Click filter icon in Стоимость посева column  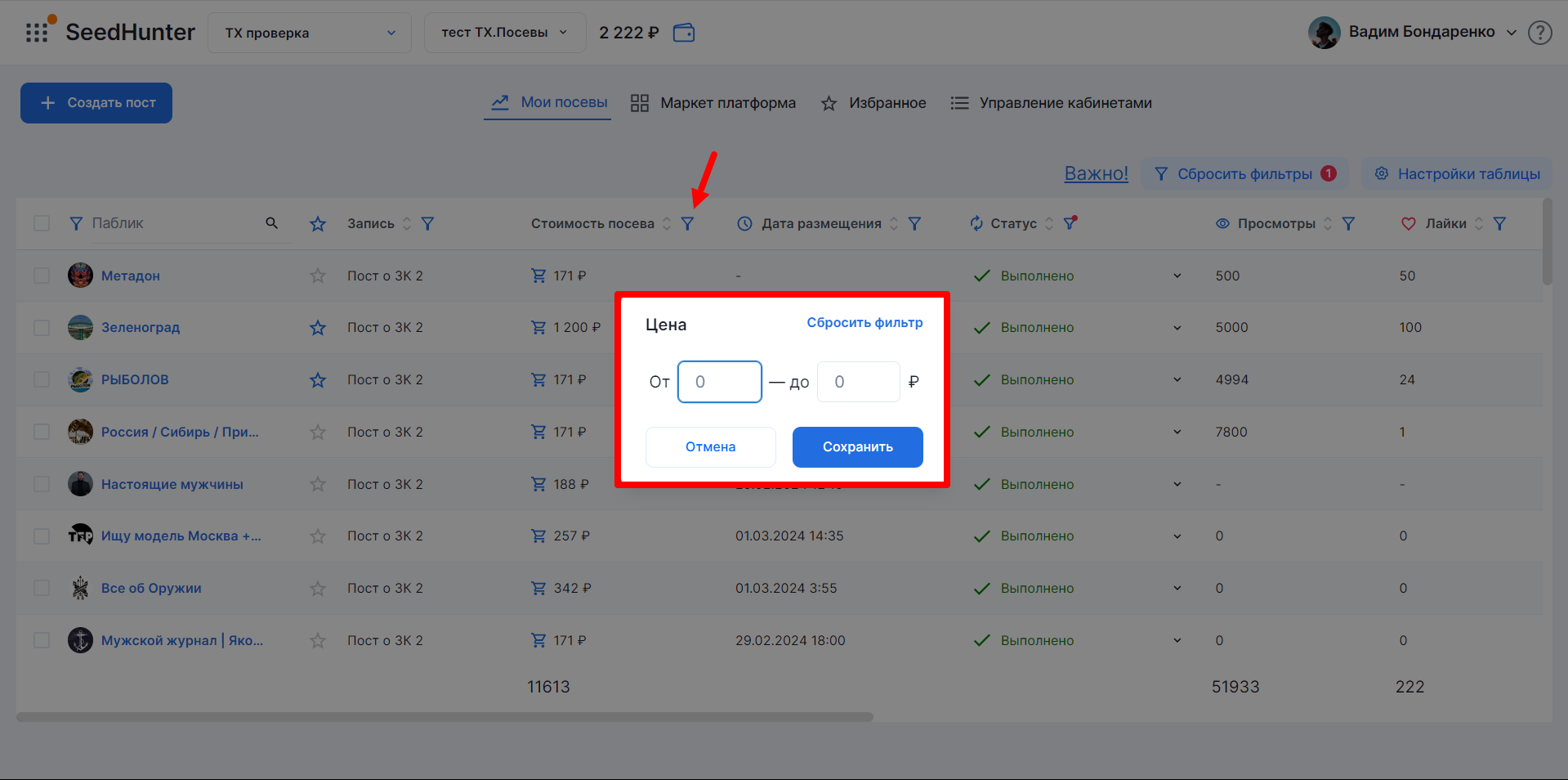tap(688, 224)
